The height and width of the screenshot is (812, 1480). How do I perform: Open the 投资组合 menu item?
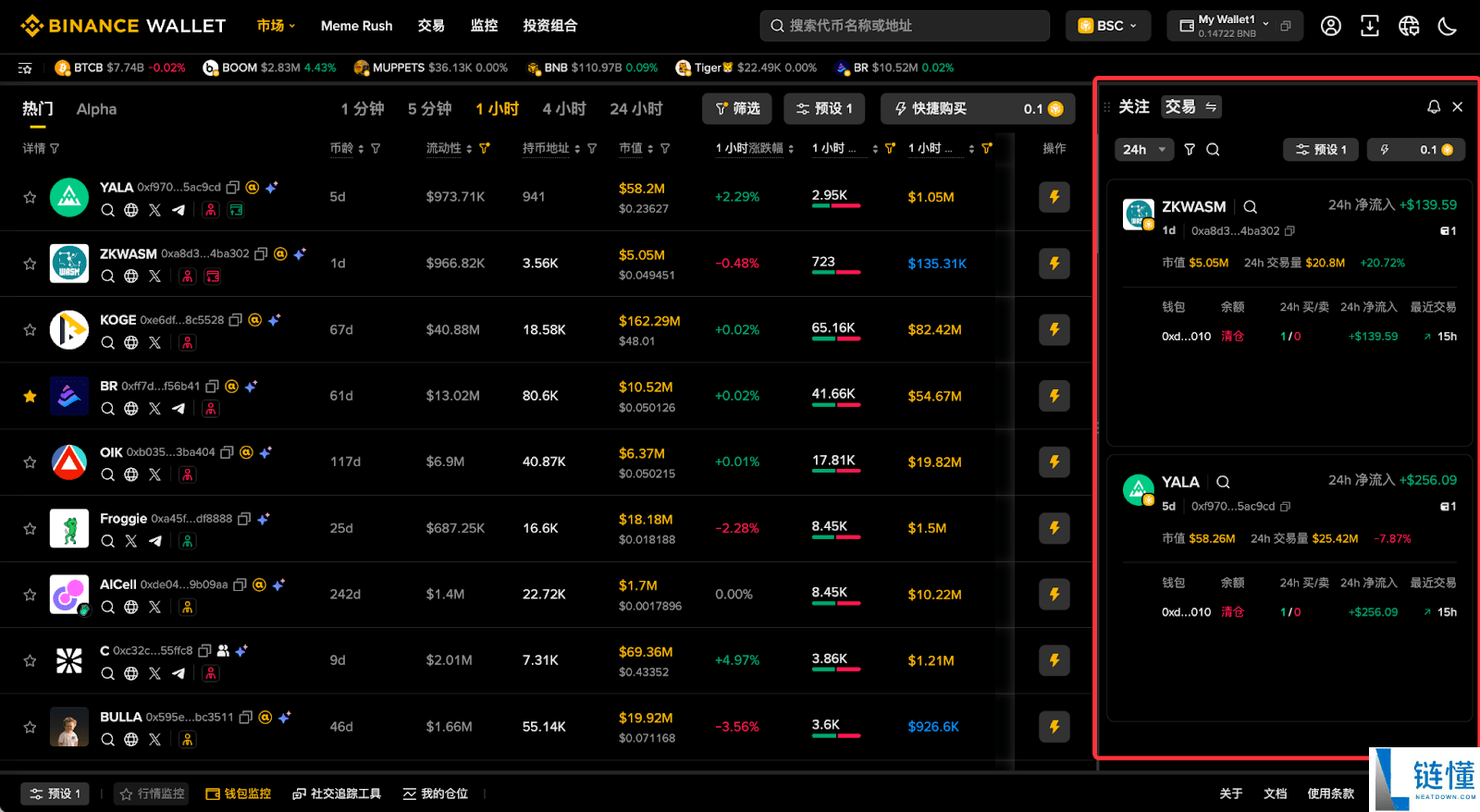point(550,26)
